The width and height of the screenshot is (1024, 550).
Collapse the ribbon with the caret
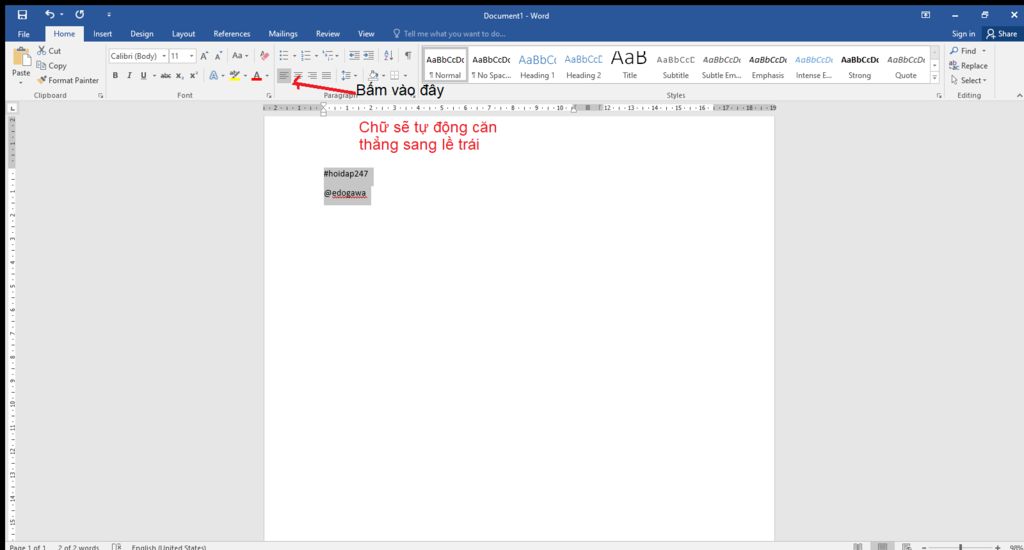pyautogui.click(x=1019, y=95)
